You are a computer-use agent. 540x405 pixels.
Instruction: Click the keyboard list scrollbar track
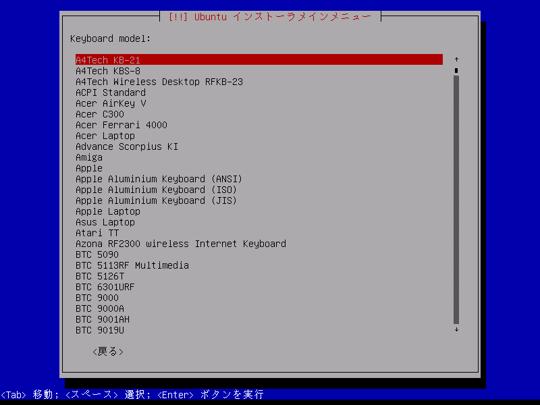pyautogui.click(x=456, y=200)
